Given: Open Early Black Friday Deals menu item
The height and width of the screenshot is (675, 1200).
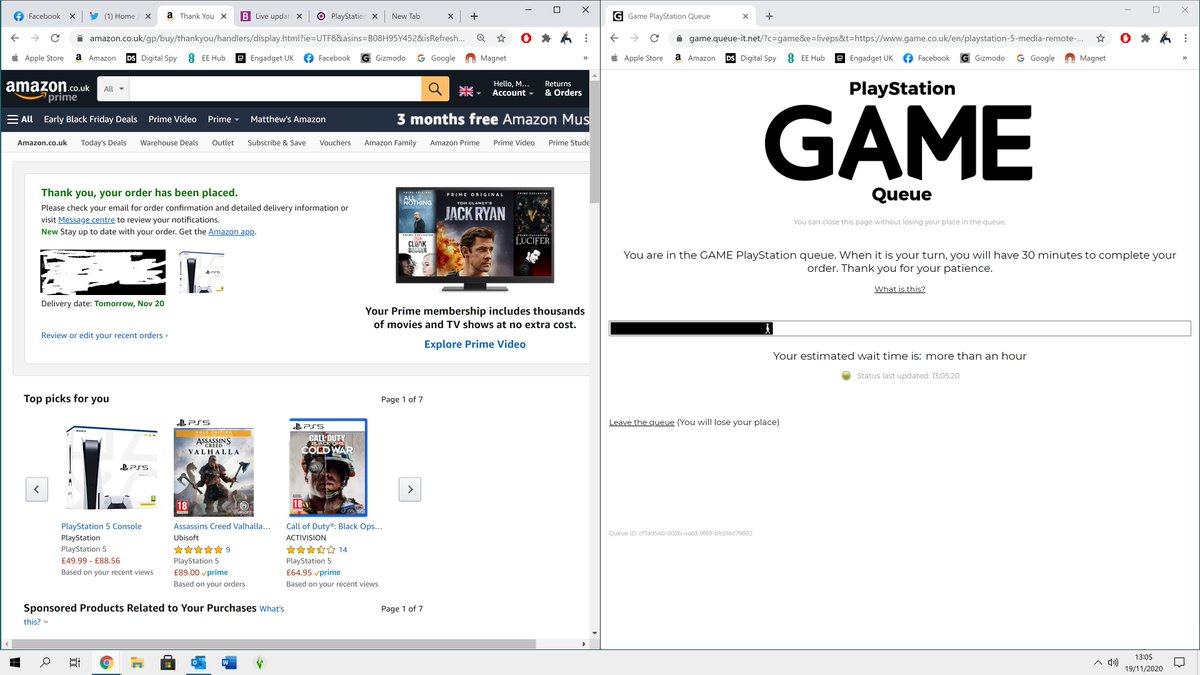Looking at the screenshot, I should point(90,119).
